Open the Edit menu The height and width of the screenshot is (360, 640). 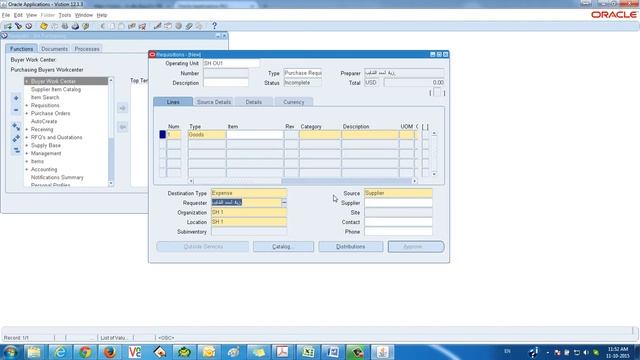[18, 15]
